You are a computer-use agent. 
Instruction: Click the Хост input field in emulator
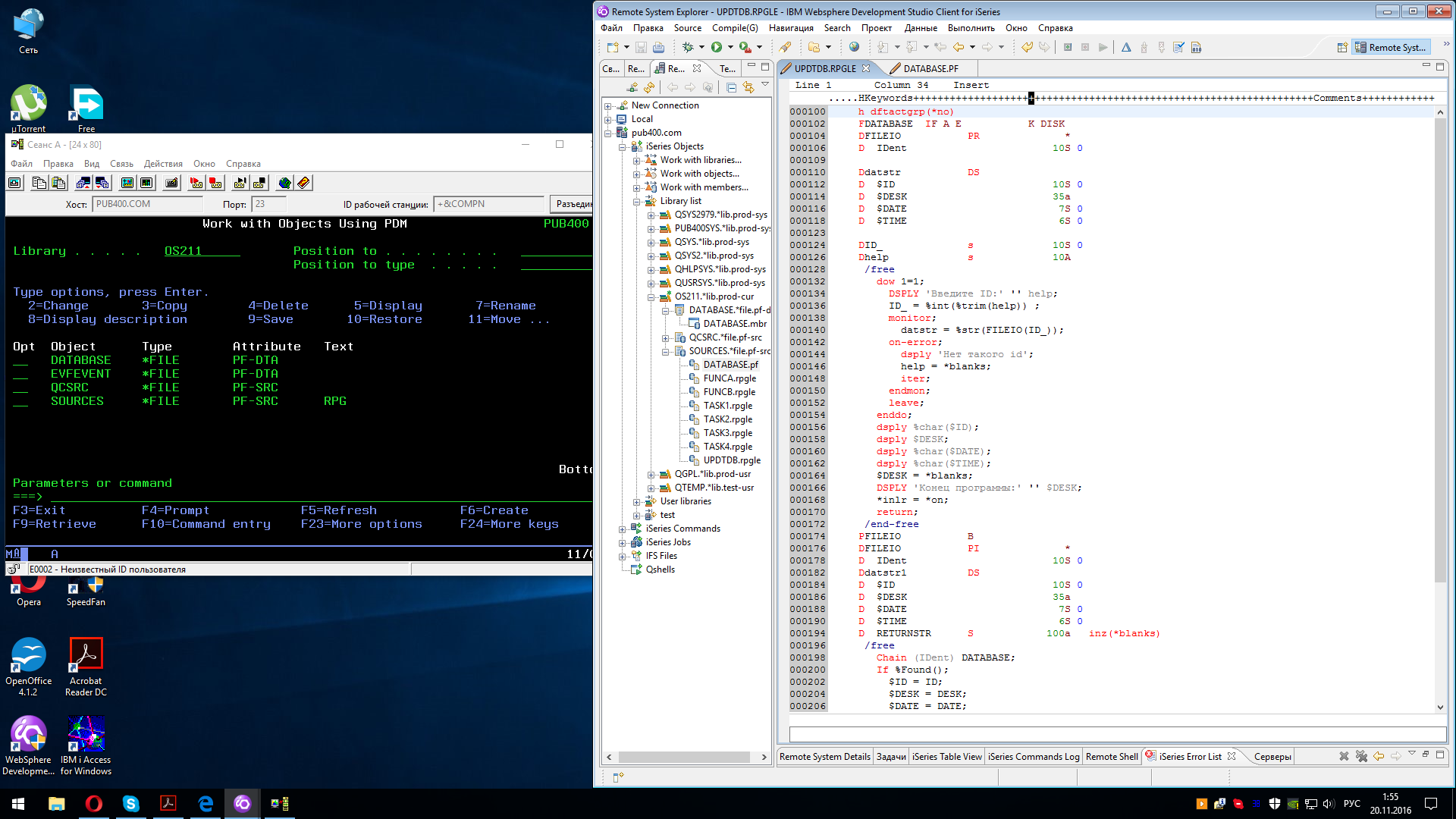147,204
